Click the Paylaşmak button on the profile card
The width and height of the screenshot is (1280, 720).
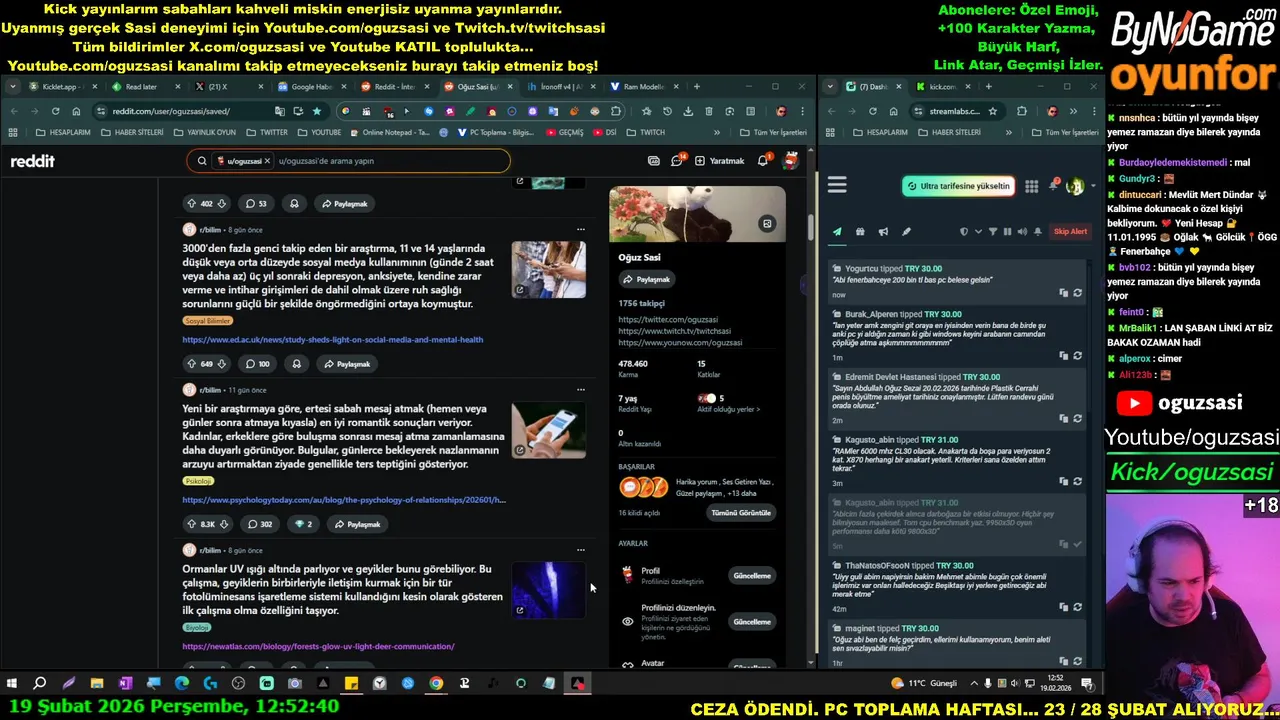[x=647, y=279]
